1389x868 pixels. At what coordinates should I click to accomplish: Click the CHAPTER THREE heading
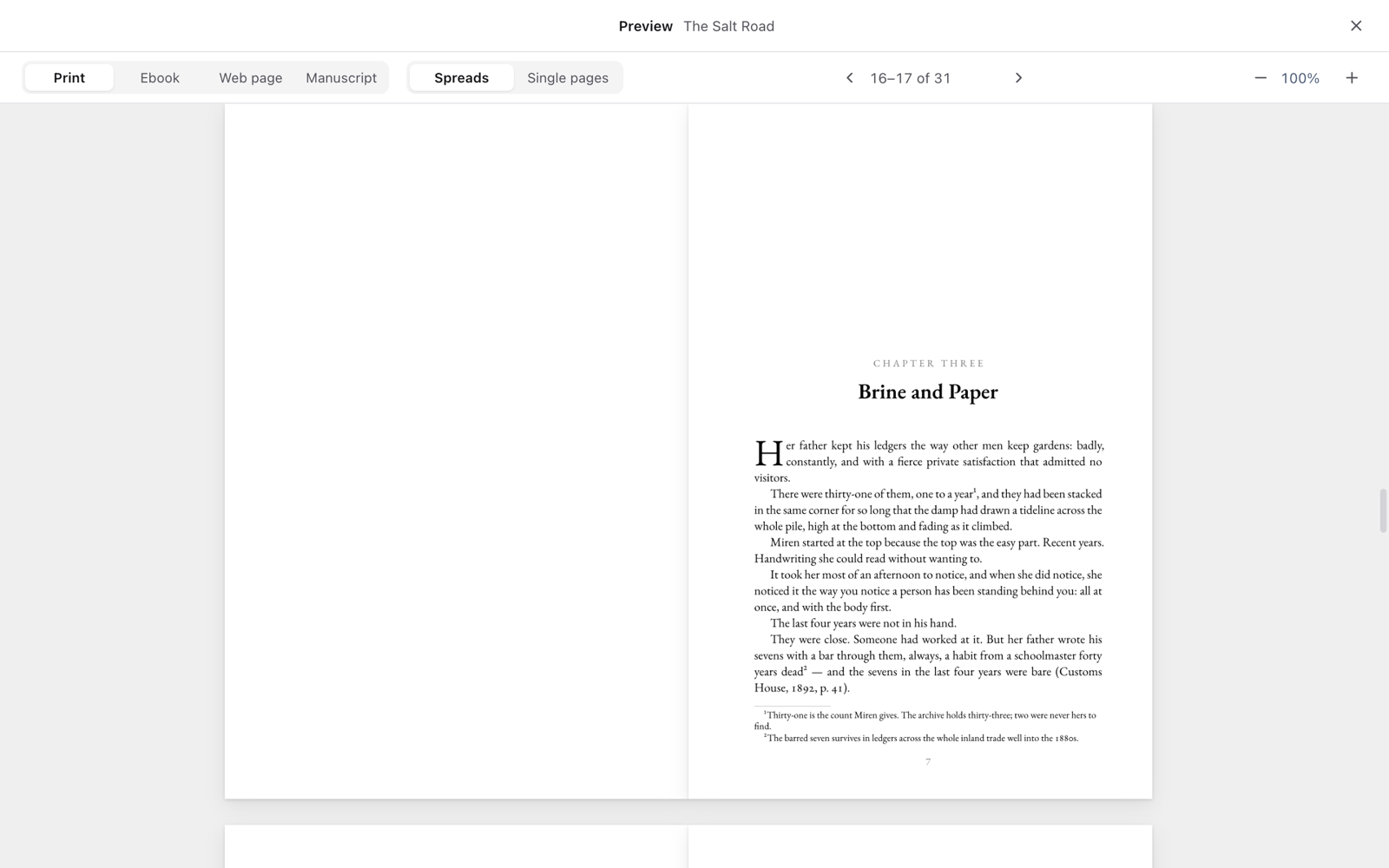point(929,364)
